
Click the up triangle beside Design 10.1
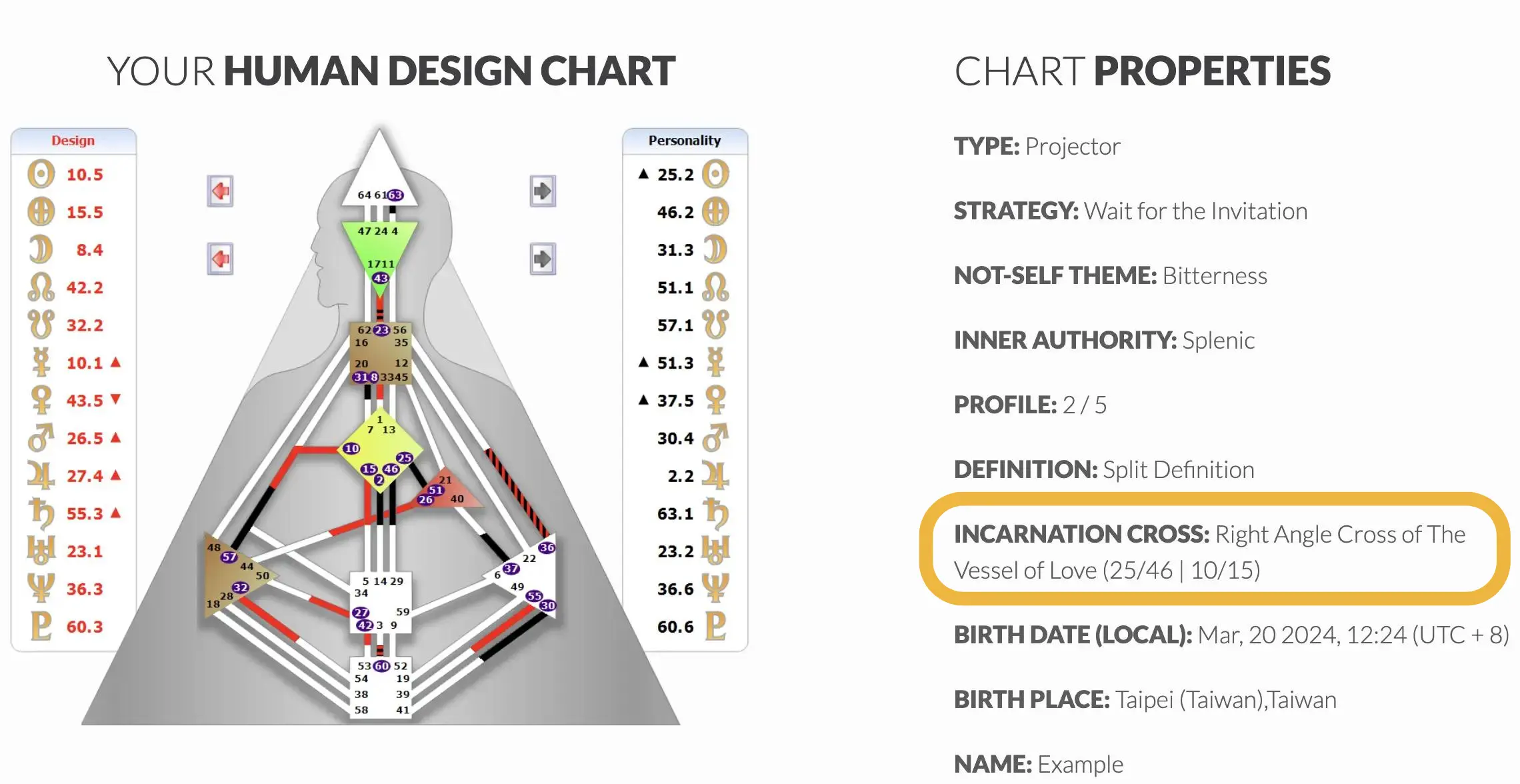click(x=115, y=362)
